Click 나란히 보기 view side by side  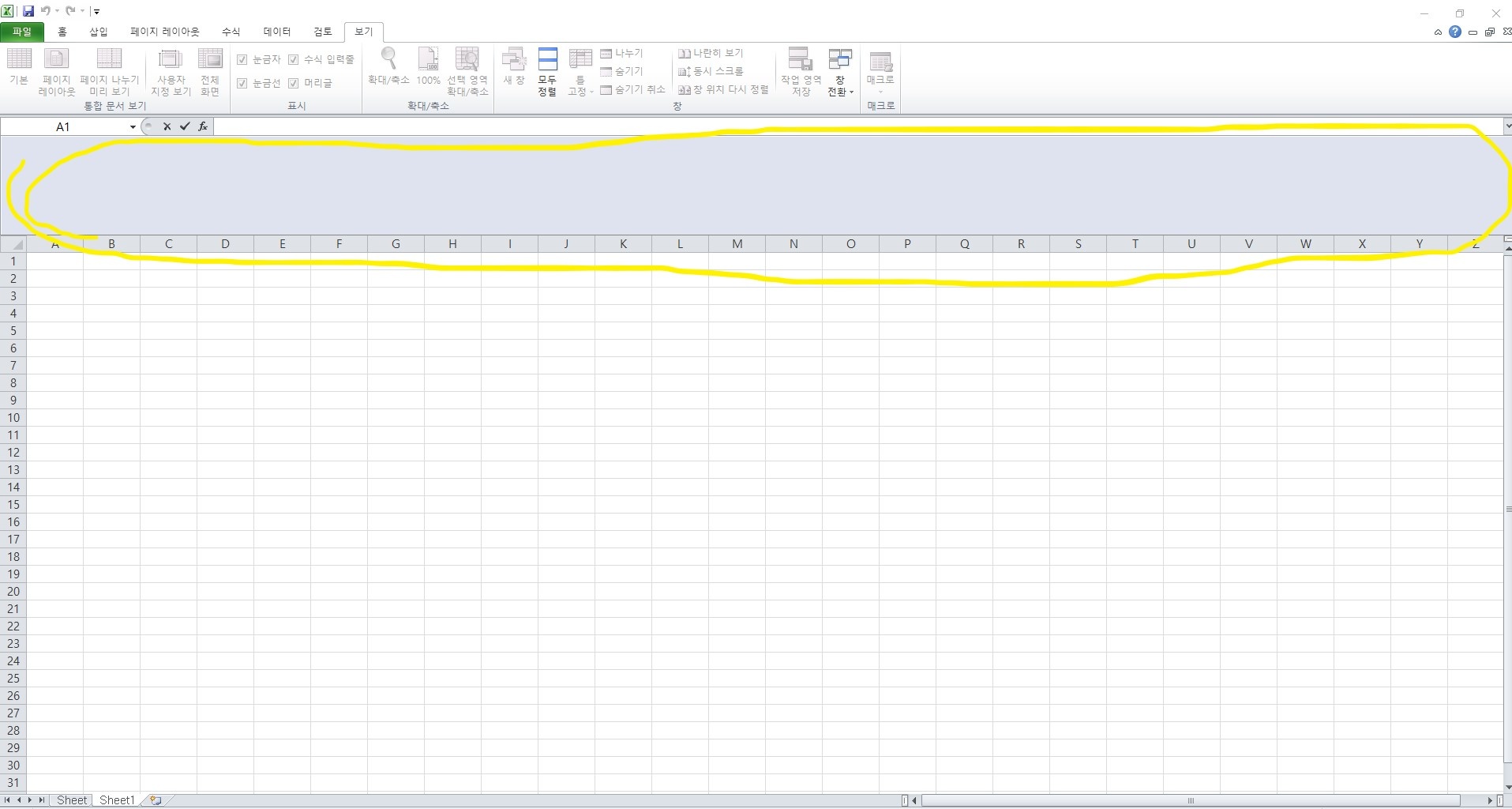pyautogui.click(x=711, y=53)
